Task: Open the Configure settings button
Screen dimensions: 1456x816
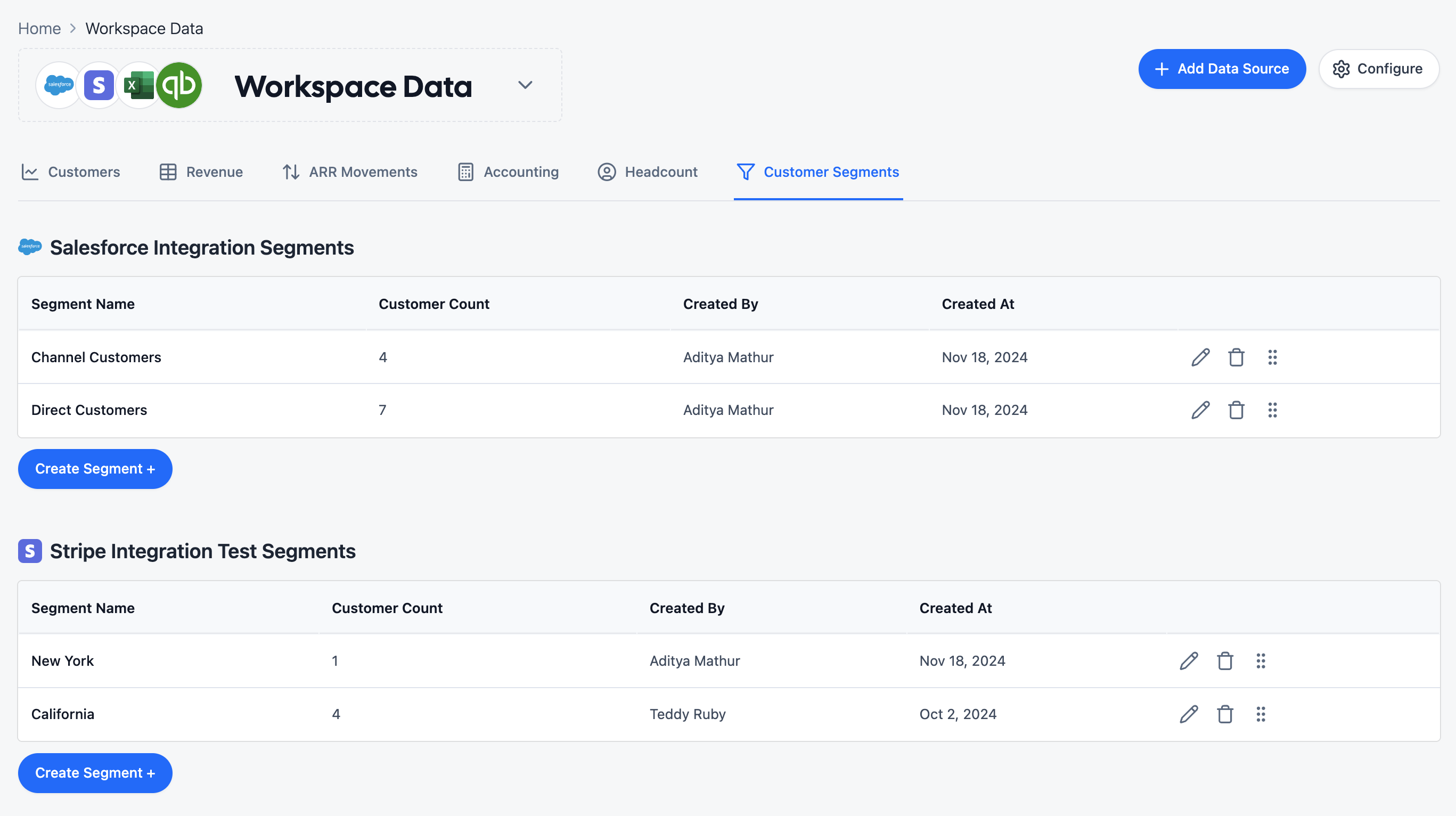Action: [x=1379, y=69]
